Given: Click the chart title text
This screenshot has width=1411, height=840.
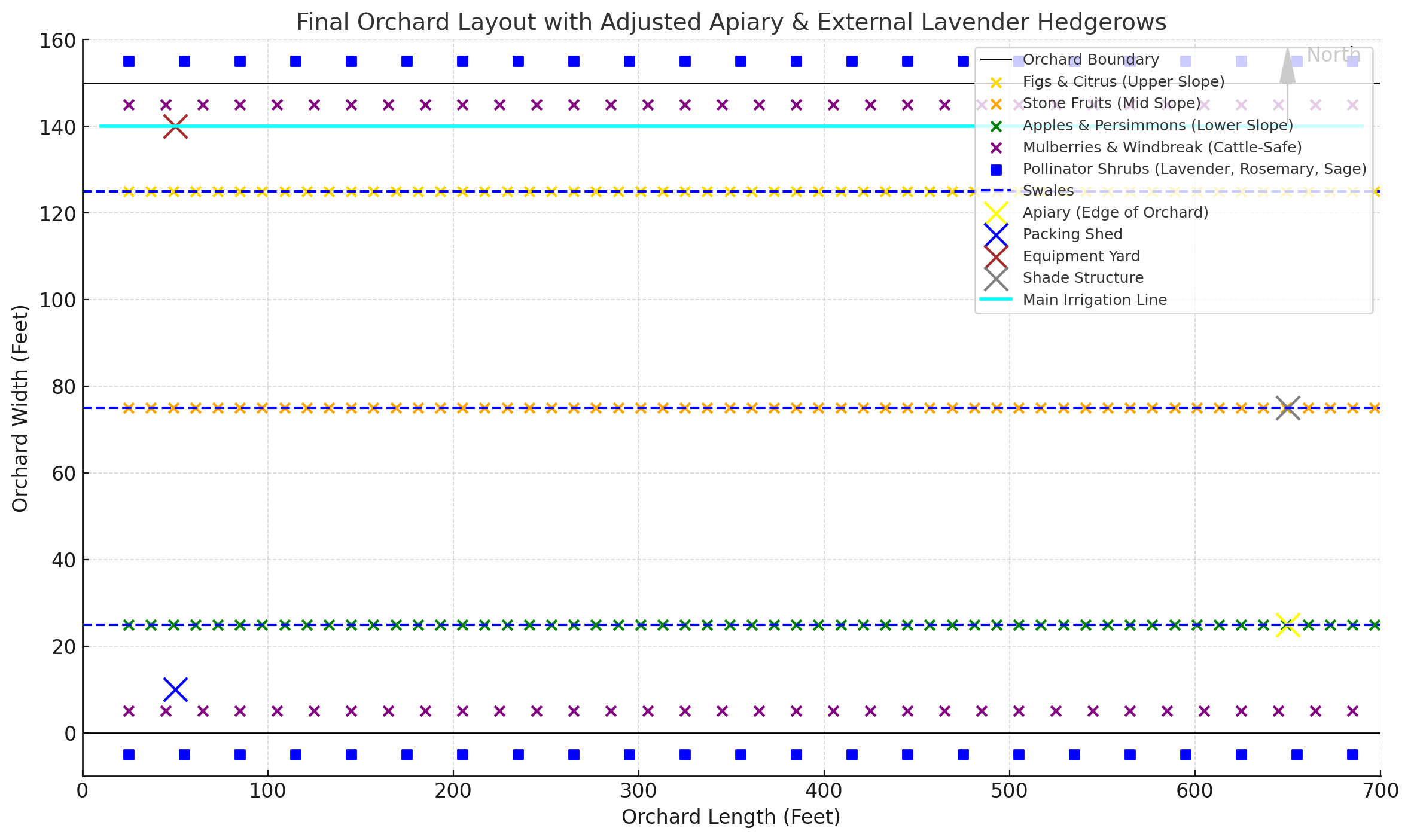Looking at the screenshot, I should pos(731,22).
